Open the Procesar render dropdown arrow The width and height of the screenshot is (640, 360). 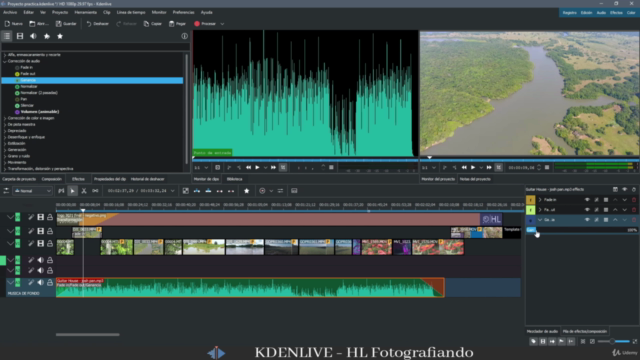222,24
